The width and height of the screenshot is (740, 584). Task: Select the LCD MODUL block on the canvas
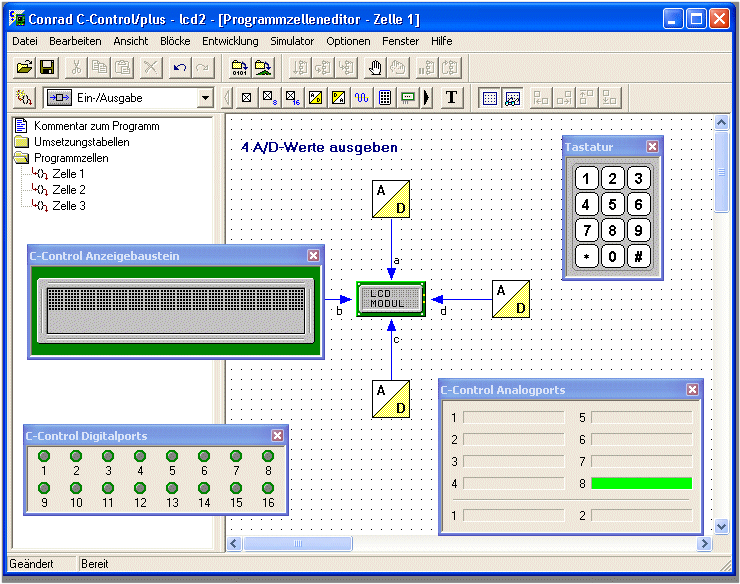click(x=391, y=299)
